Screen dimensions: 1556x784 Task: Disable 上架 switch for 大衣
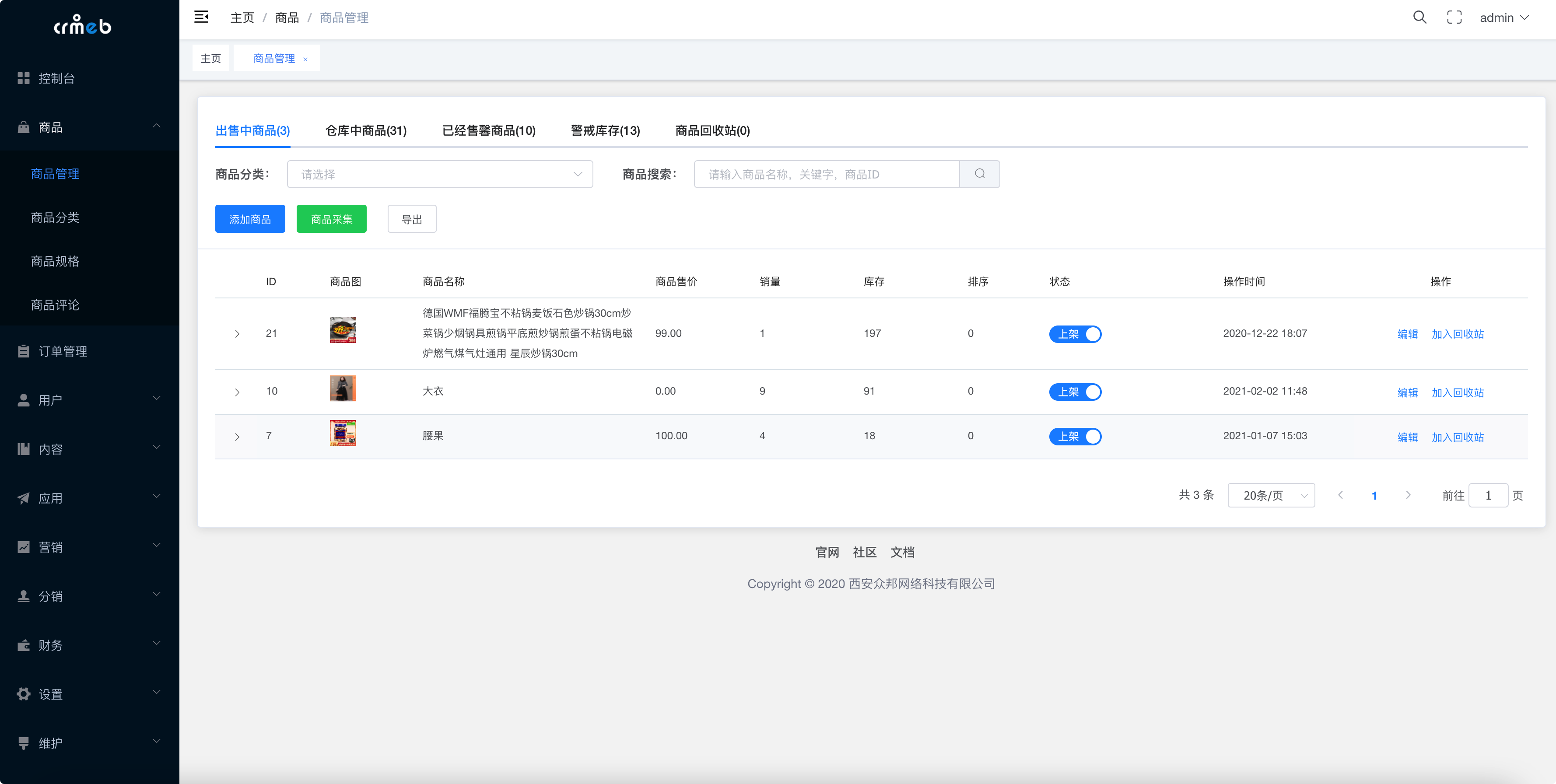[x=1075, y=392]
